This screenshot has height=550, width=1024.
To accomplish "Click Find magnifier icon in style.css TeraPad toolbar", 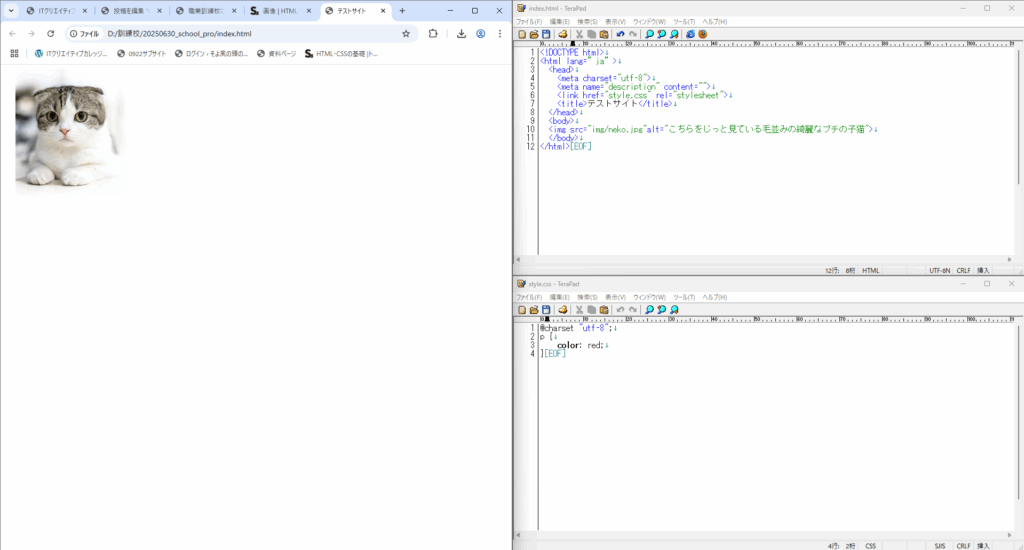I will click(x=649, y=310).
